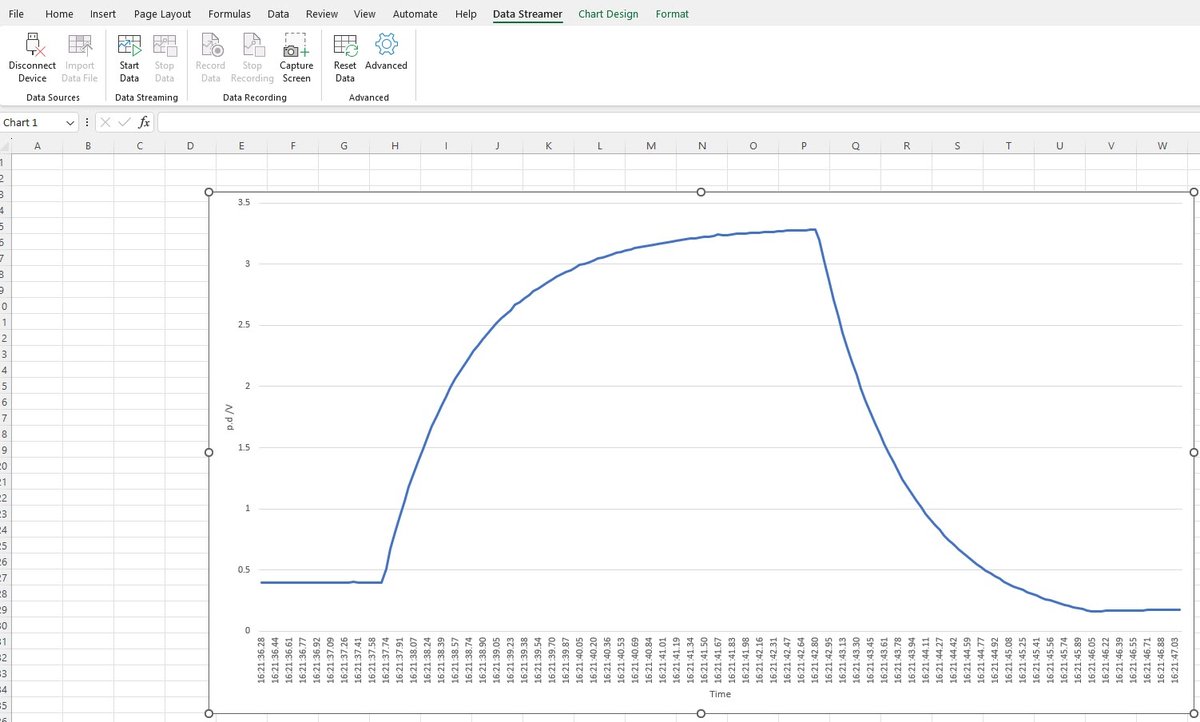Click the chart's top-middle resize handle
The image size is (1200, 722).
tap(701, 191)
